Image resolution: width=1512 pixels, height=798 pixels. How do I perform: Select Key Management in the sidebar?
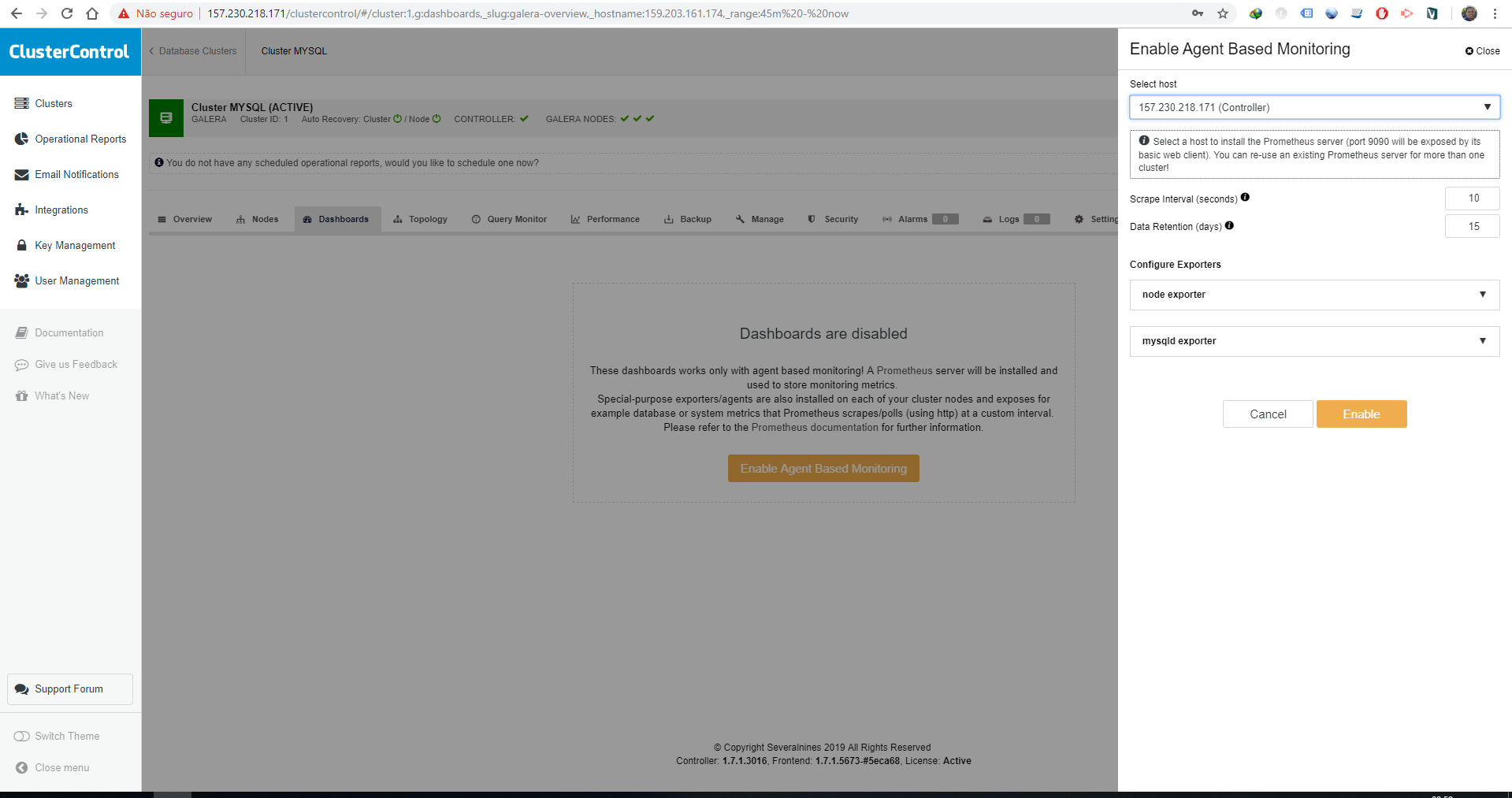[75, 245]
